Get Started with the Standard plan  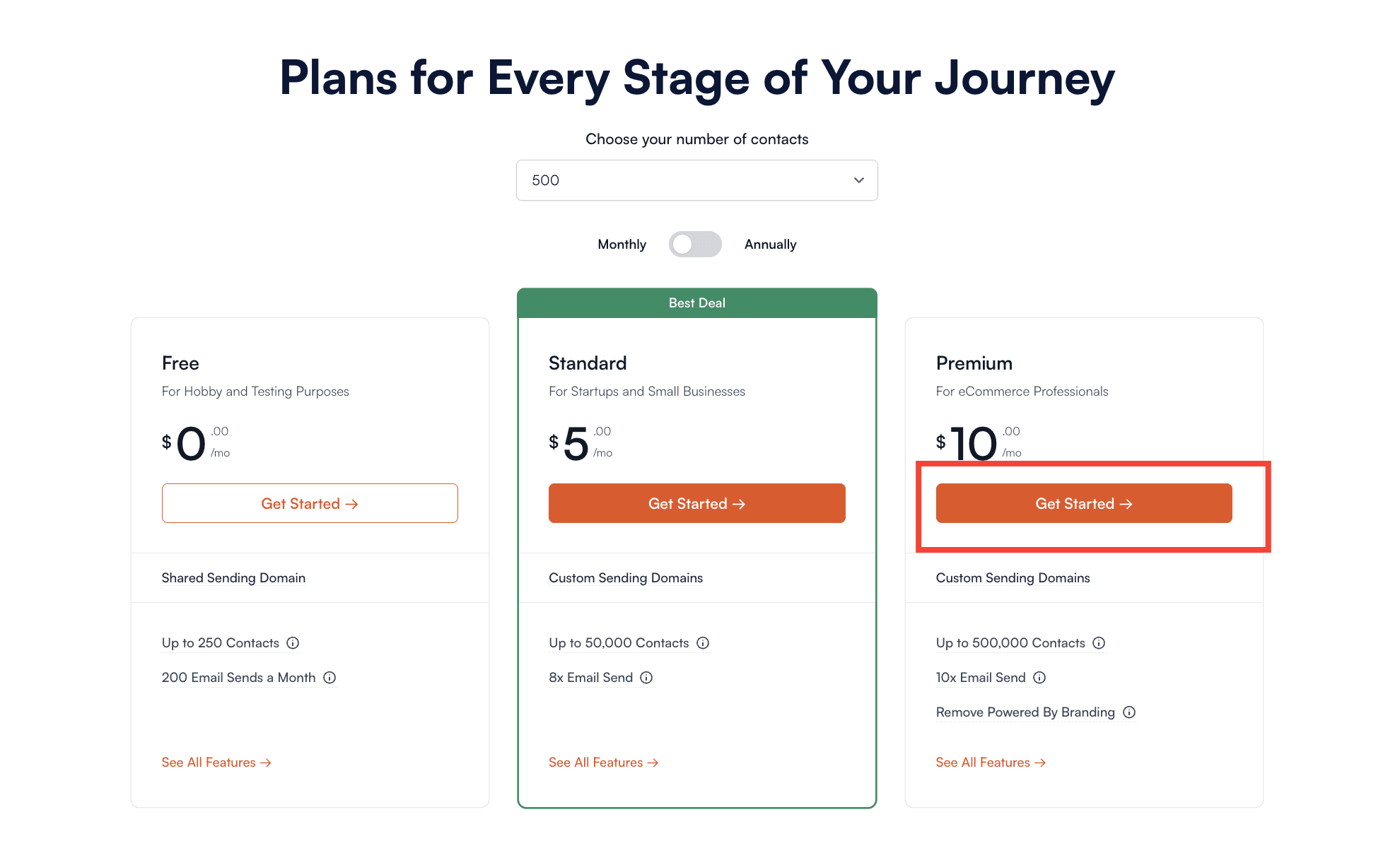[x=696, y=504]
